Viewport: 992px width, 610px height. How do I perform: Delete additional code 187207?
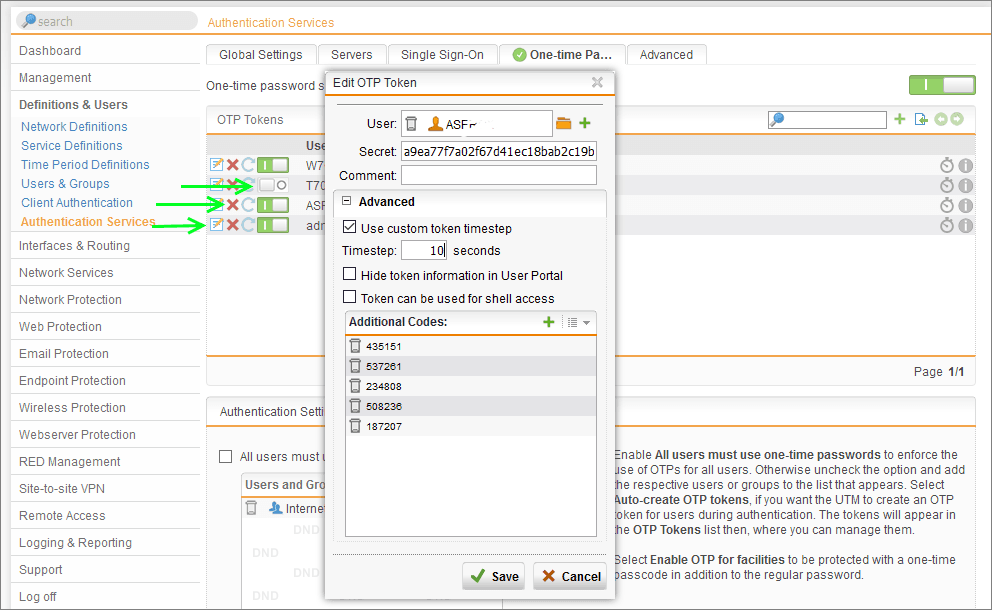click(356, 426)
